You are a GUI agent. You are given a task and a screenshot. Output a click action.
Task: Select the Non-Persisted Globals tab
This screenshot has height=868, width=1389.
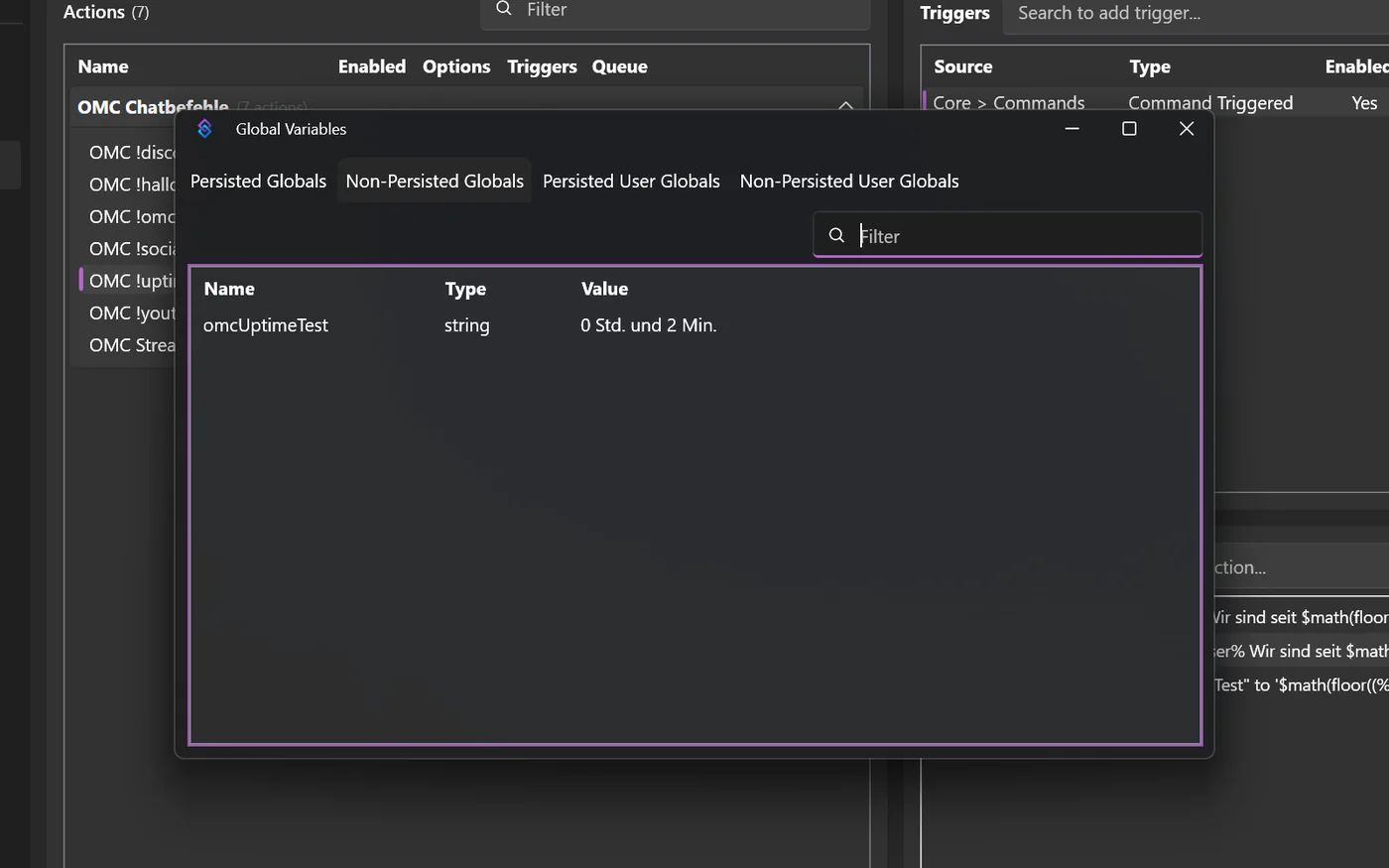(x=435, y=182)
